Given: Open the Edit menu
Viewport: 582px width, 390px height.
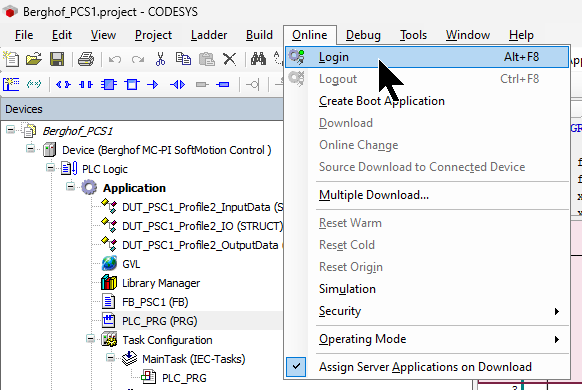Looking at the screenshot, I should (x=62, y=35).
